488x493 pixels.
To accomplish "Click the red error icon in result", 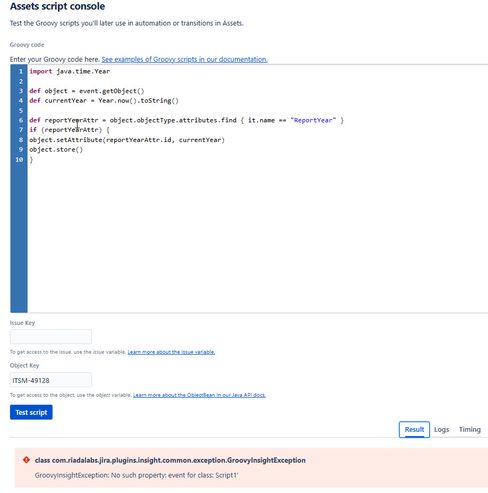I will (x=26, y=460).
